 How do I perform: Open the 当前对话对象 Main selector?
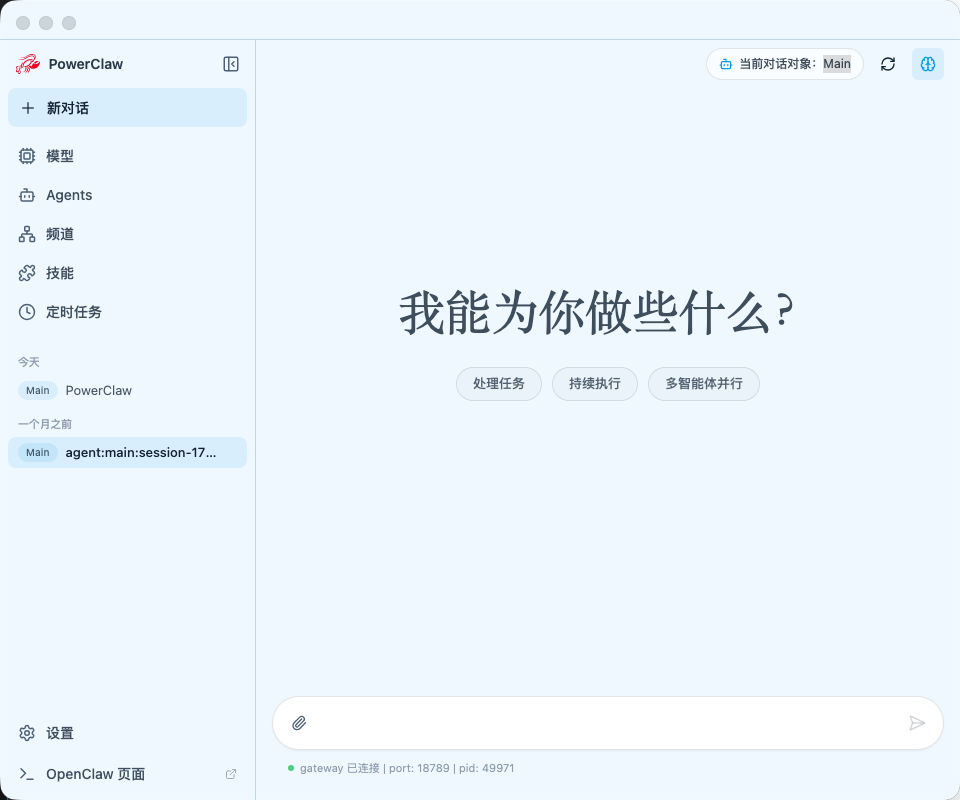click(785, 63)
